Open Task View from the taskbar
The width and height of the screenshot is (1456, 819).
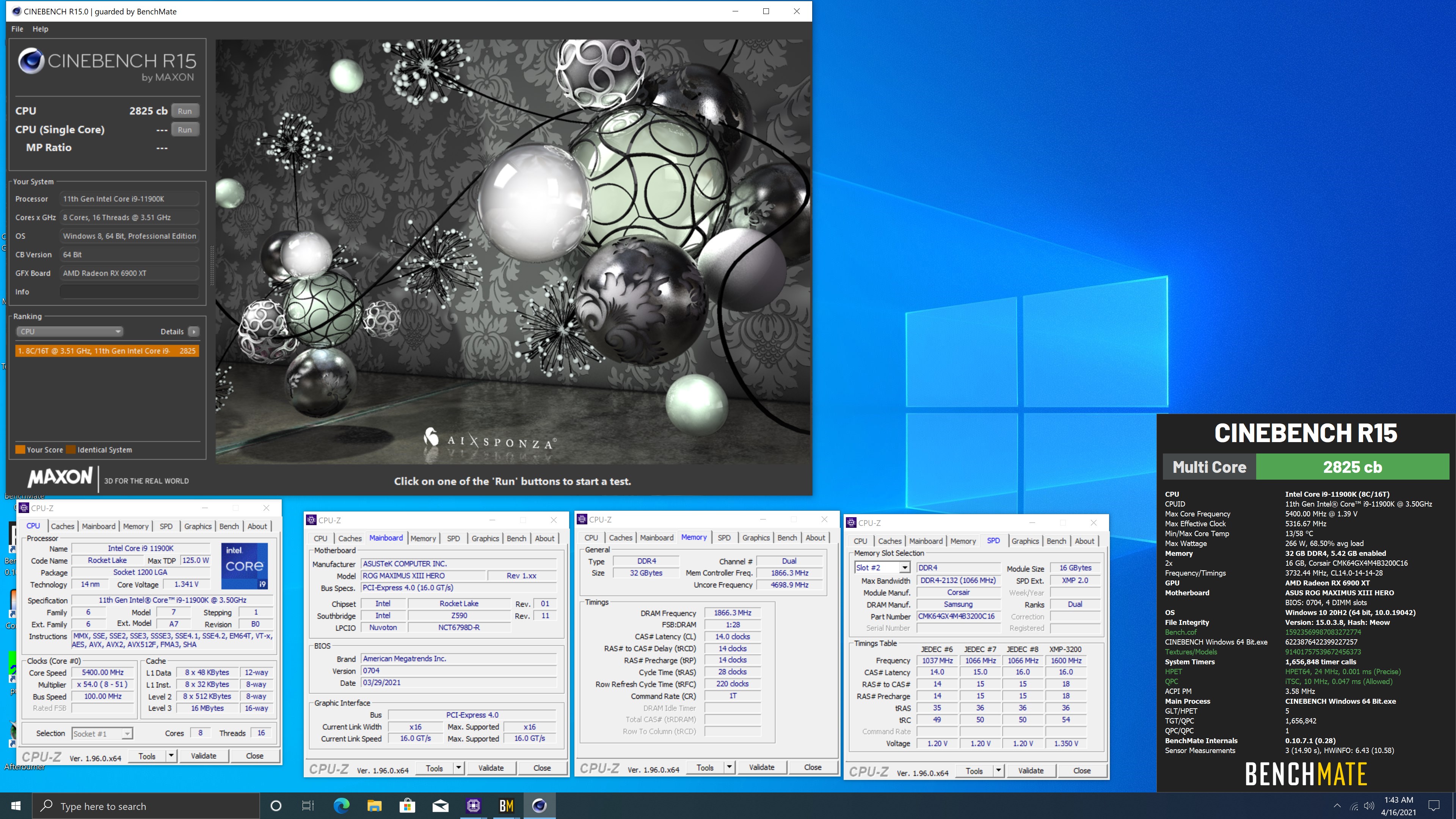point(308,805)
